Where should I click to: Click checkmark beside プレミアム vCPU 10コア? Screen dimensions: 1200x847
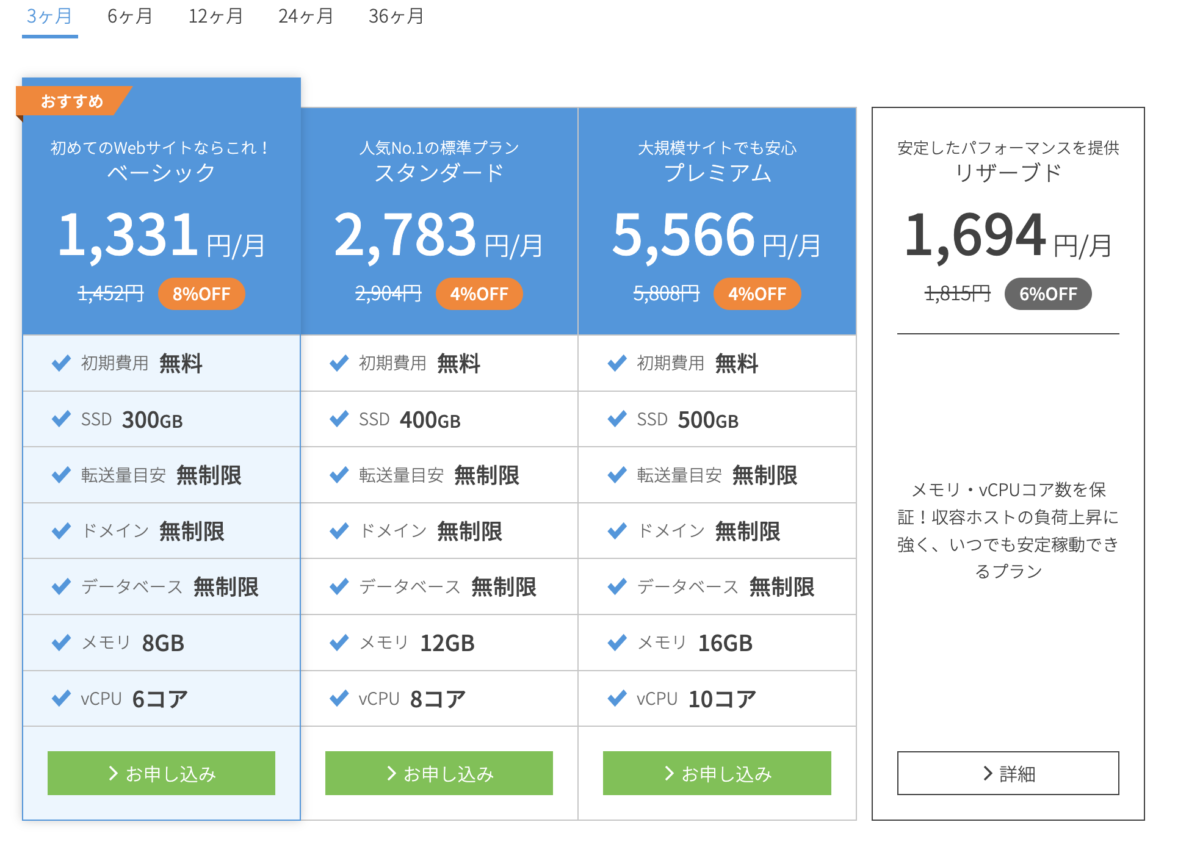click(x=617, y=698)
